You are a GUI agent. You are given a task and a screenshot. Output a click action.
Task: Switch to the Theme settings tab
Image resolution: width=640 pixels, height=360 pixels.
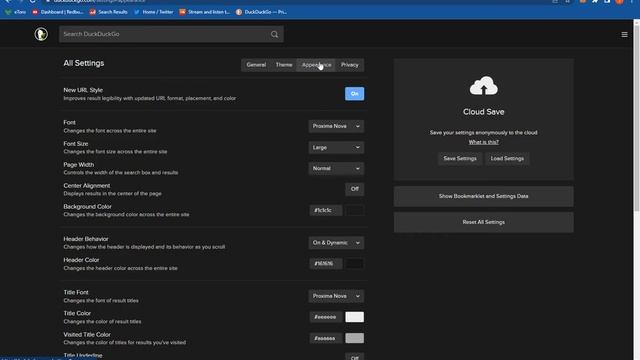pos(284,65)
